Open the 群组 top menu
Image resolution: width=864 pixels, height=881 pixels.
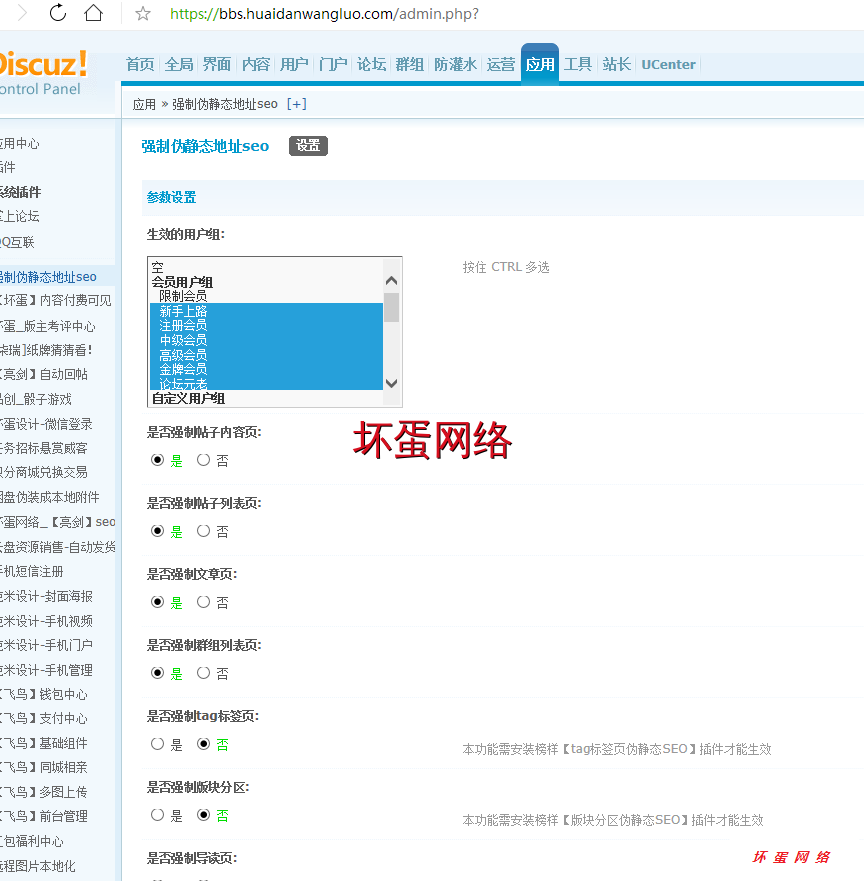[x=410, y=65]
